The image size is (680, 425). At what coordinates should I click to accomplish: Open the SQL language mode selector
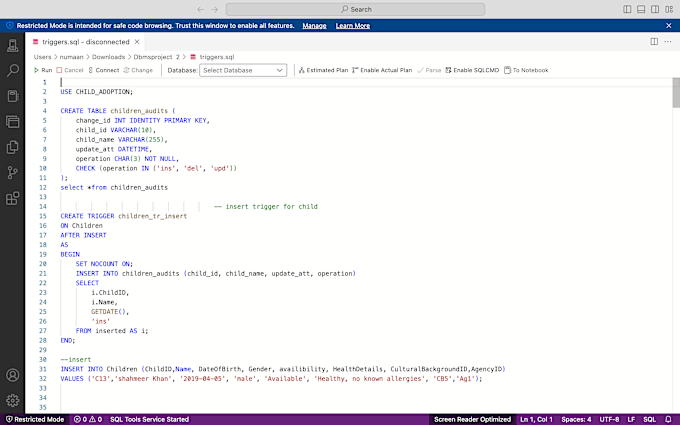[649, 419]
